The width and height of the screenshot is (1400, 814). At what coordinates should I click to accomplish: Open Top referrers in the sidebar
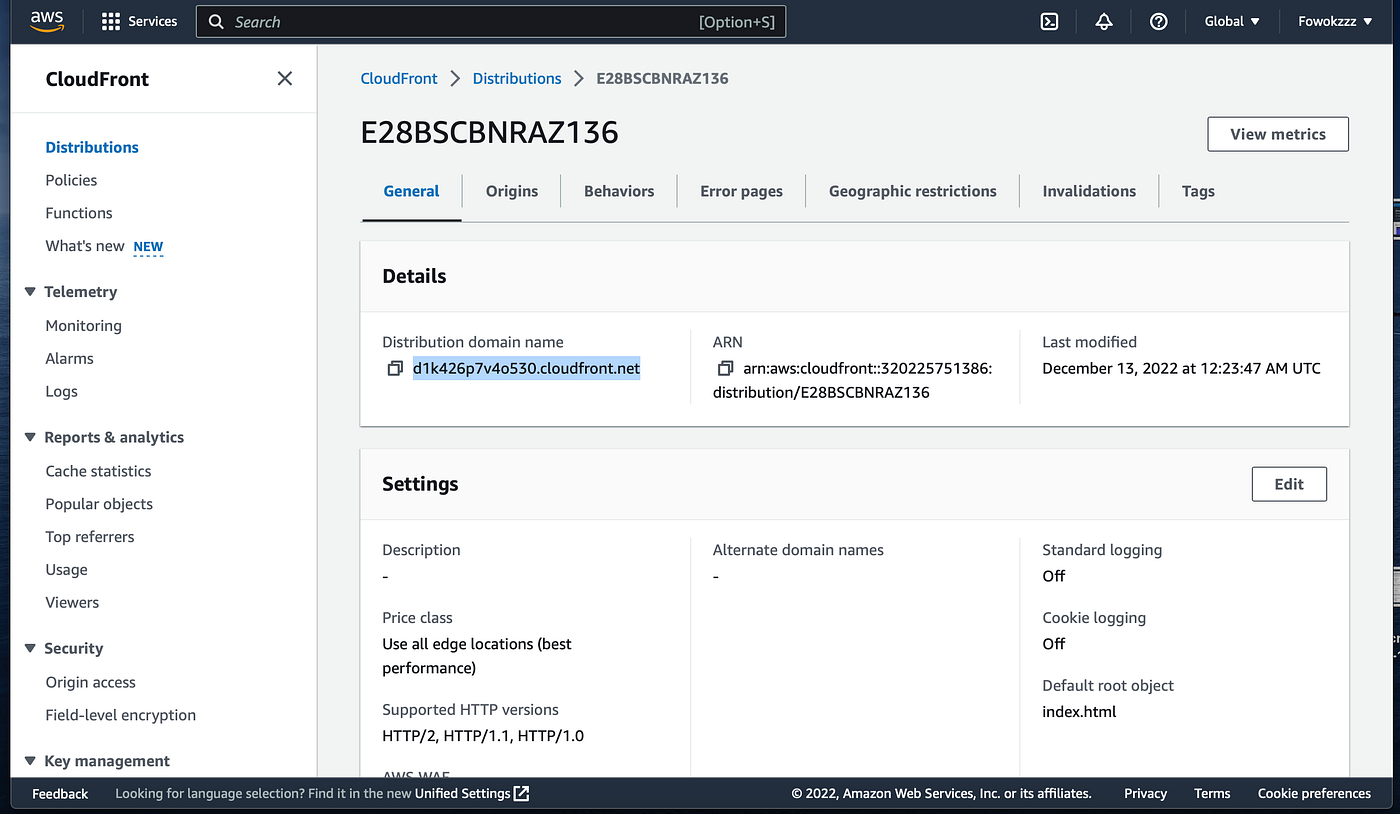coord(90,537)
